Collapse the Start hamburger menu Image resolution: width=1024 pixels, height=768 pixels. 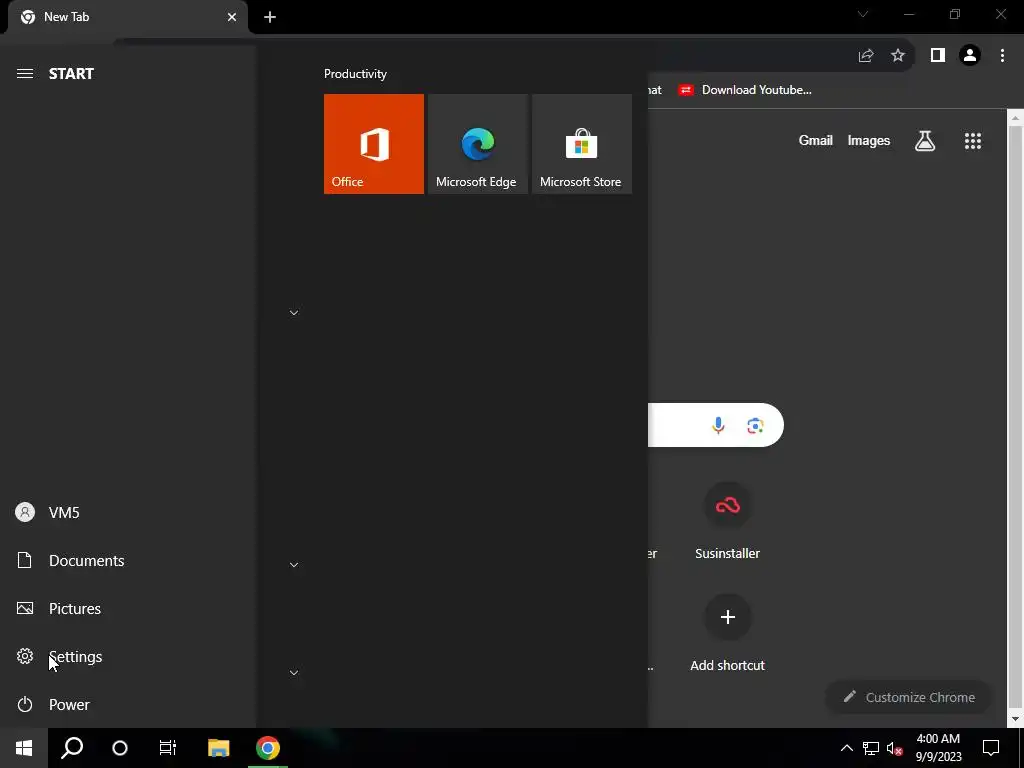click(25, 73)
